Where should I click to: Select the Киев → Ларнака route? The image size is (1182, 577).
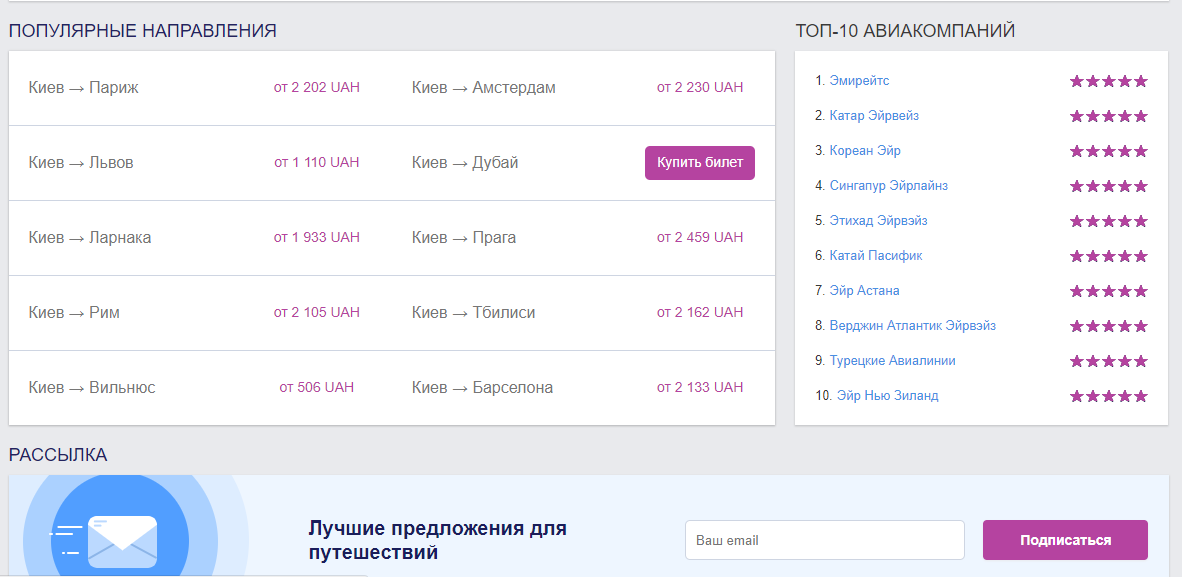tap(90, 238)
